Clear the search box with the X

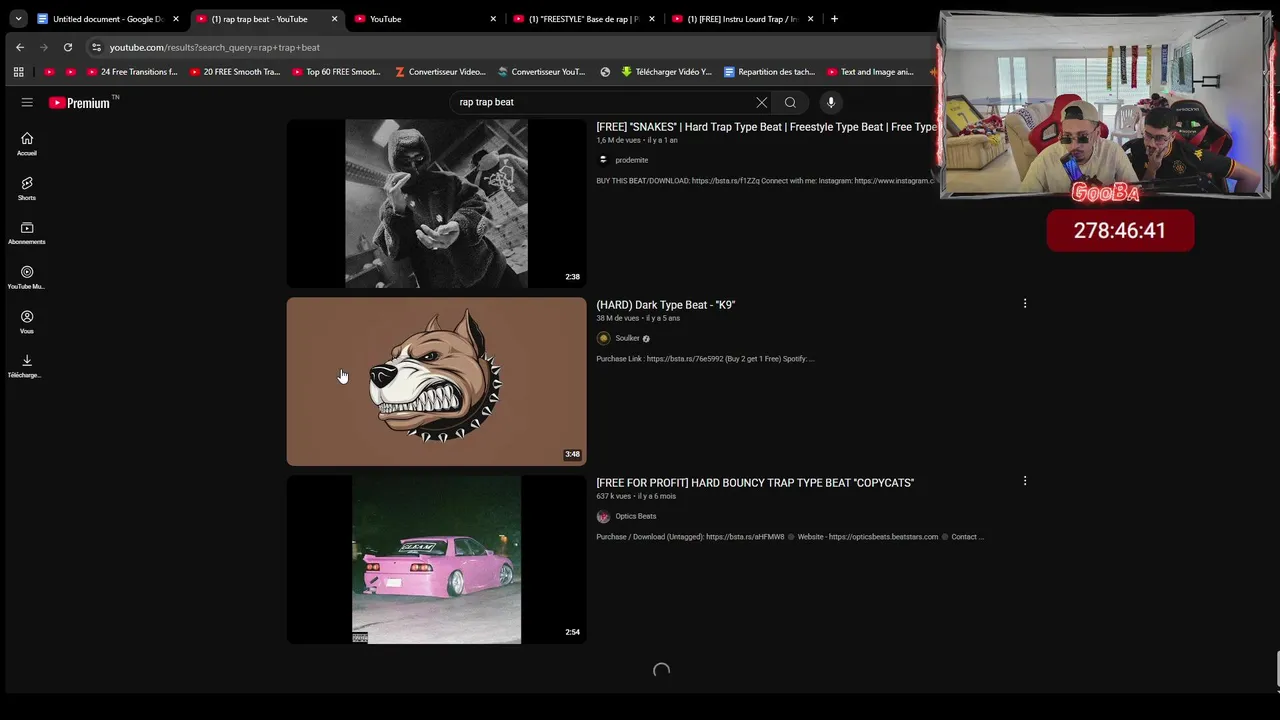pyautogui.click(x=762, y=102)
